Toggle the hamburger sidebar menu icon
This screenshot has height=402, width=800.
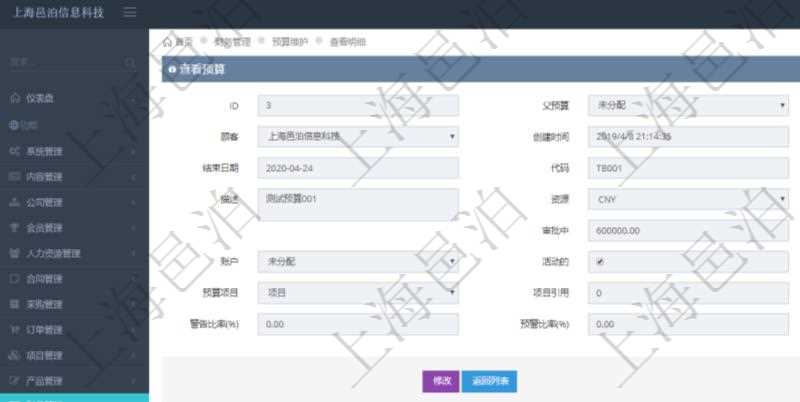point(130,12)
